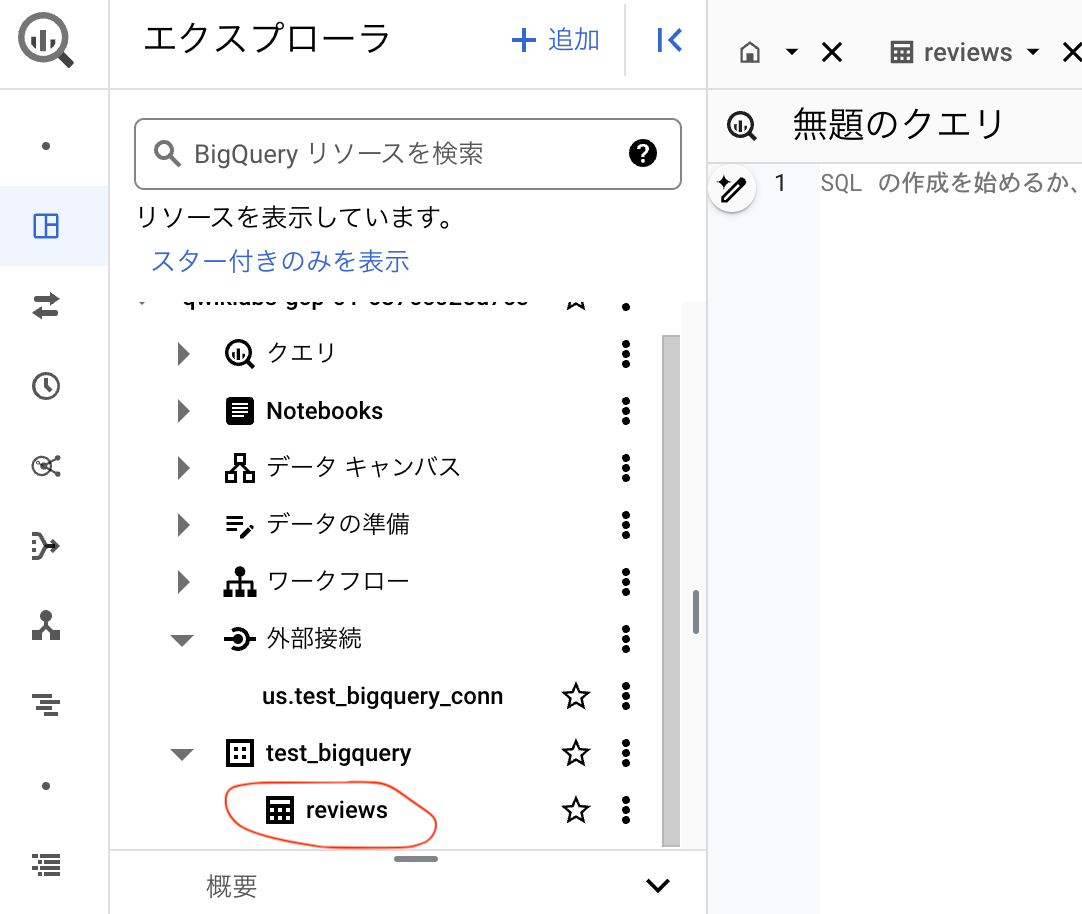Select the 外部接続 tree item
The width and height of the screenshot is (1082, 914).
314,639
